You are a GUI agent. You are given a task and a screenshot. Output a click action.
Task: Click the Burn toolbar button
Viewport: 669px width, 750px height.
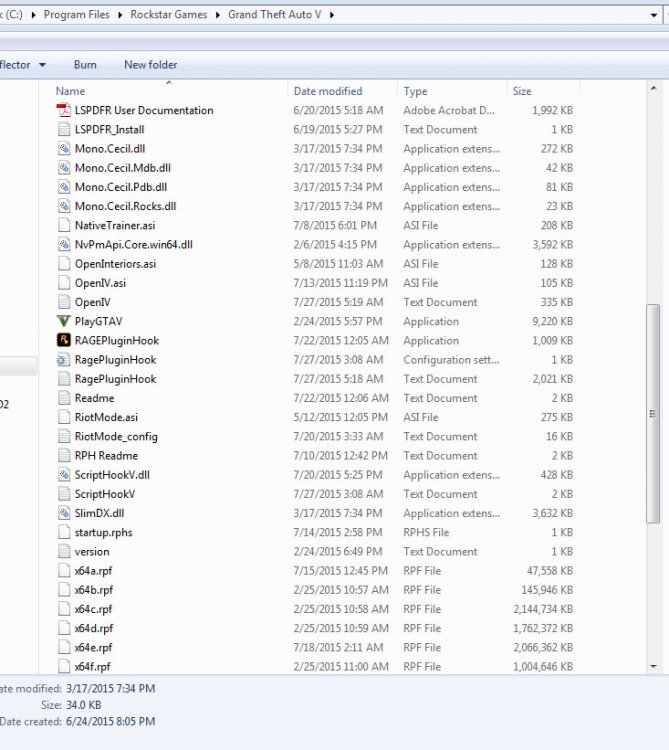coord(85,65)
